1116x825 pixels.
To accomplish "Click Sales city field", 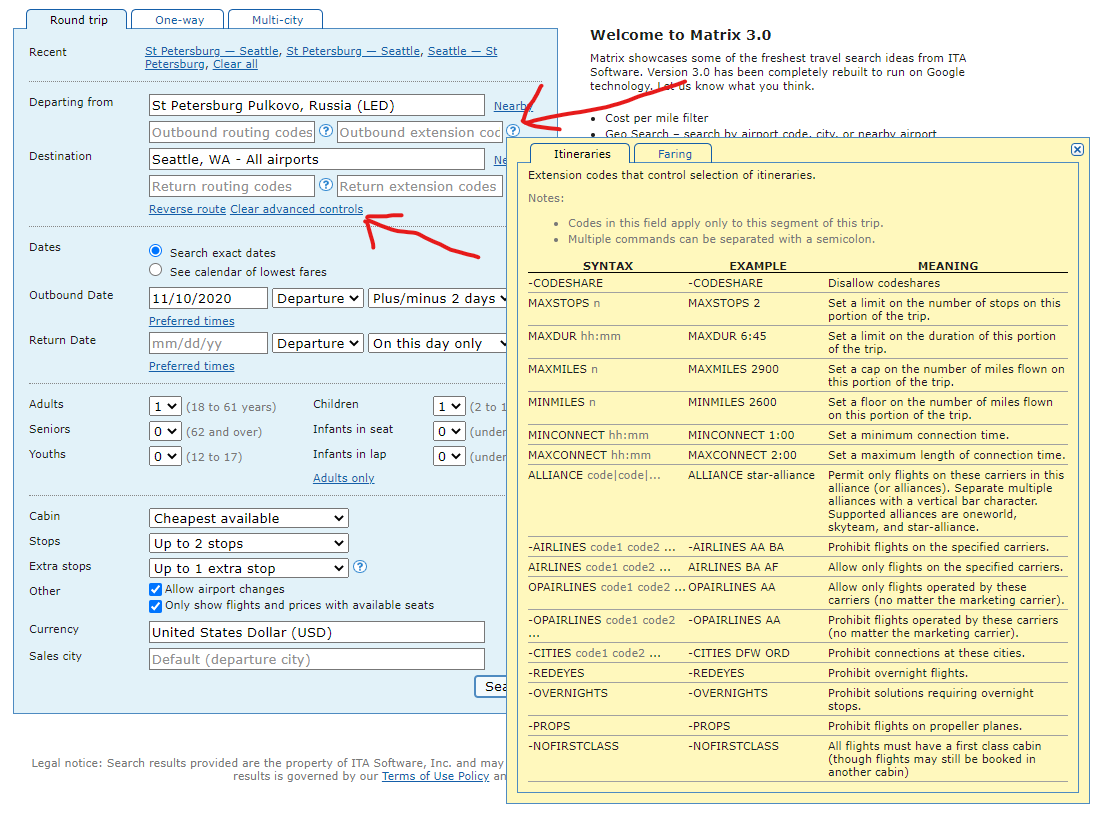I will pos(317,659).
